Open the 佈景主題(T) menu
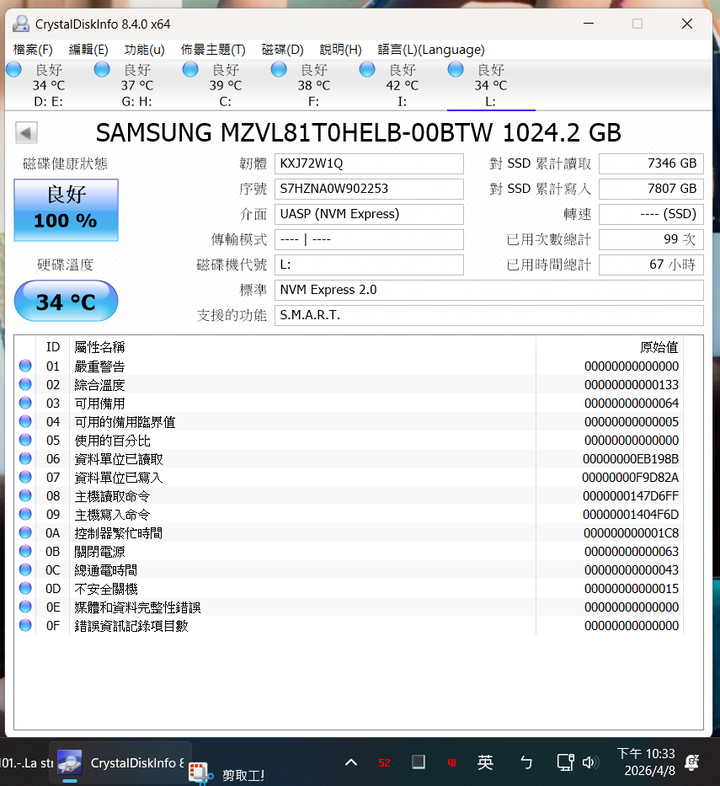The image size is (720, 786). click(x=213, y=50)
